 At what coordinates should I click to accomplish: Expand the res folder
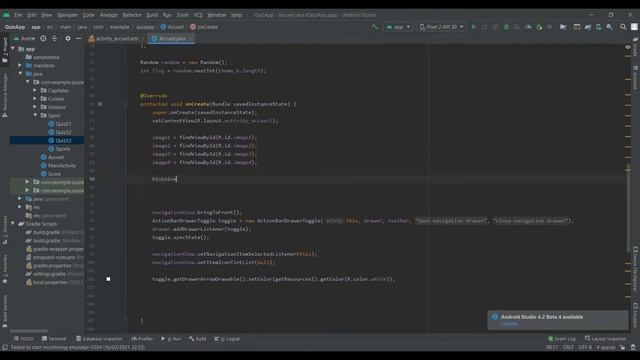tap(20, 207)
